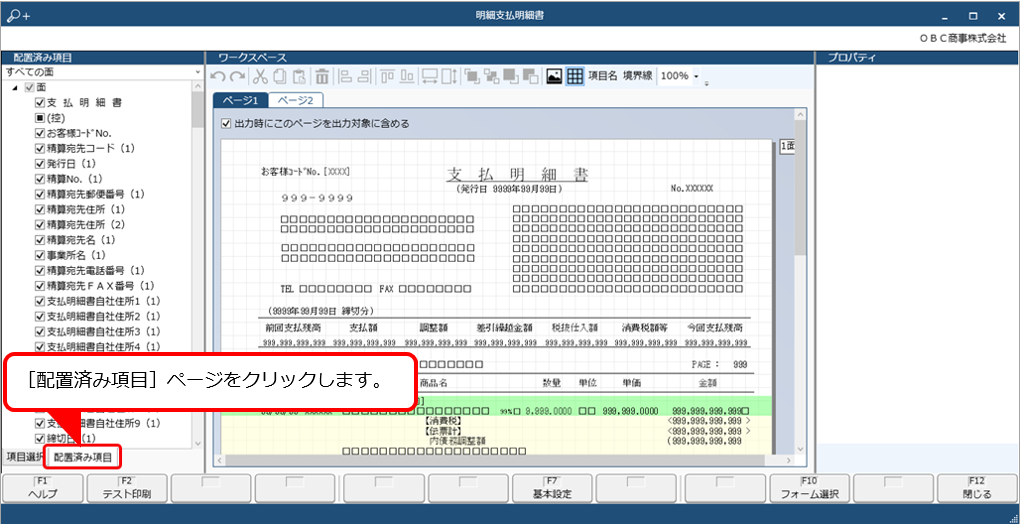The image size is (1020, 524).
Task: Click the Cut scissors icon
Action: 260,76
